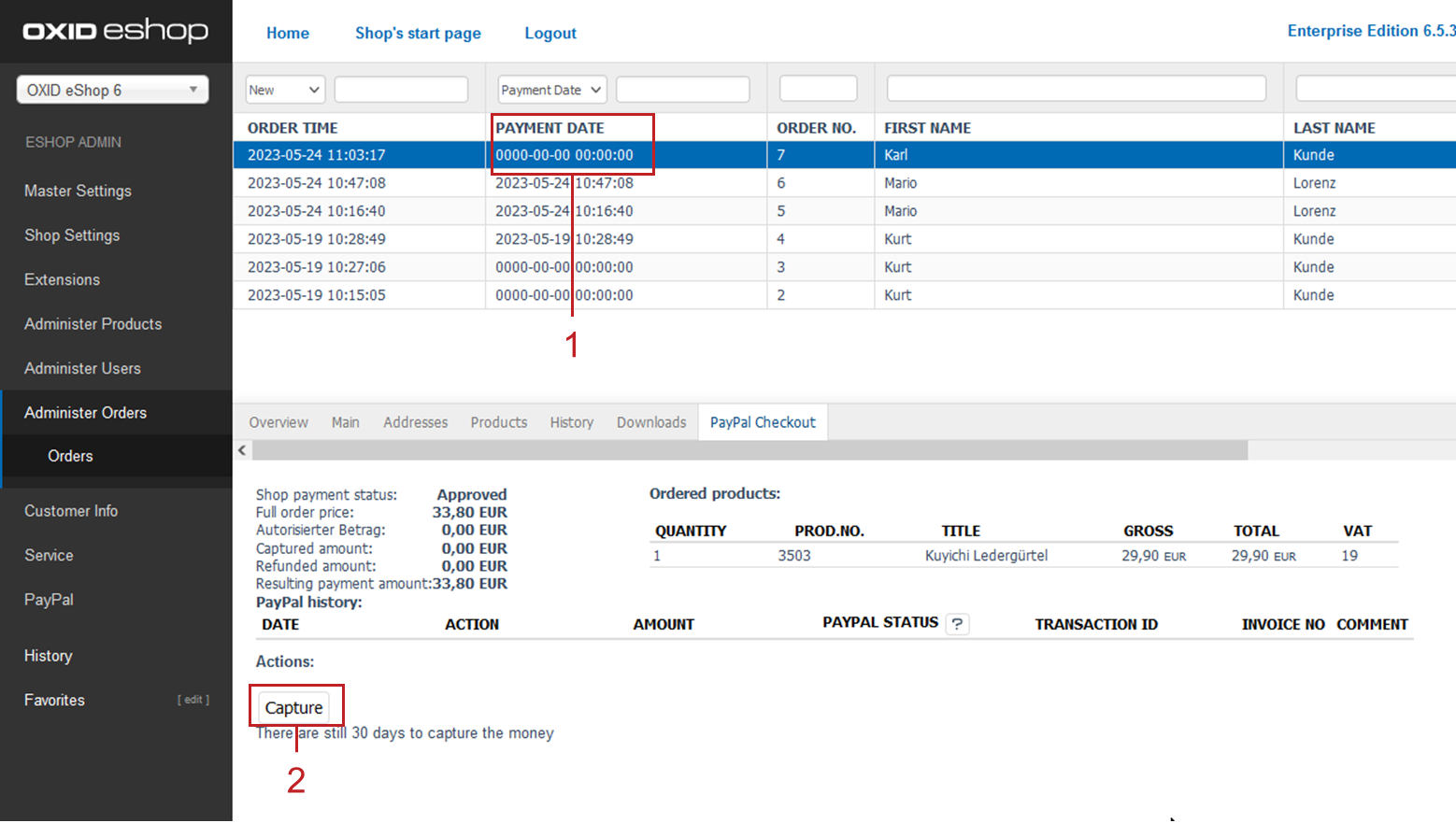Focus the Order No. filter field
The width and height of the screenshot is (1456, 823).
click(818, 89)
